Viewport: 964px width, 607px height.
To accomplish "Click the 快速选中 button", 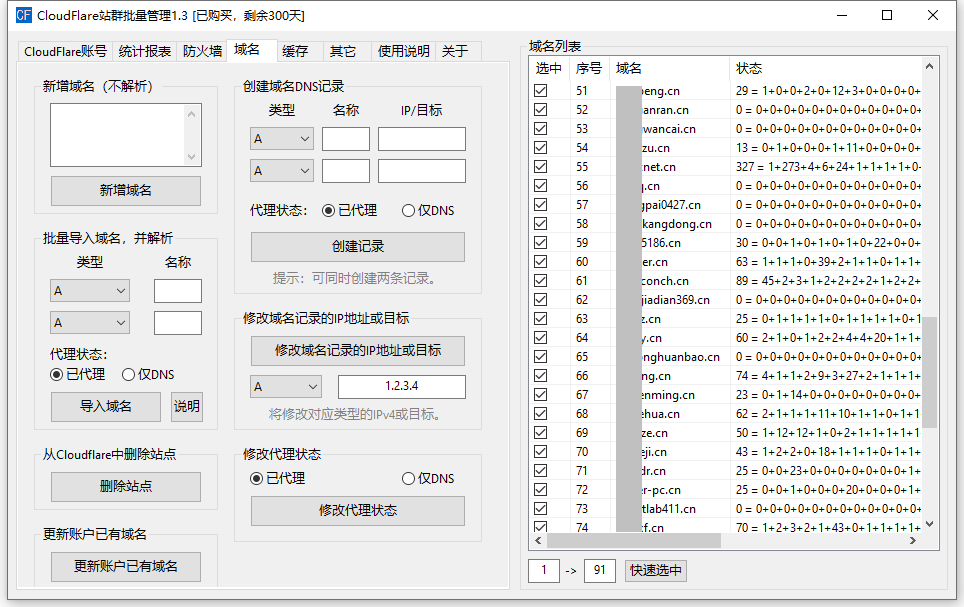I will [656, 571].
